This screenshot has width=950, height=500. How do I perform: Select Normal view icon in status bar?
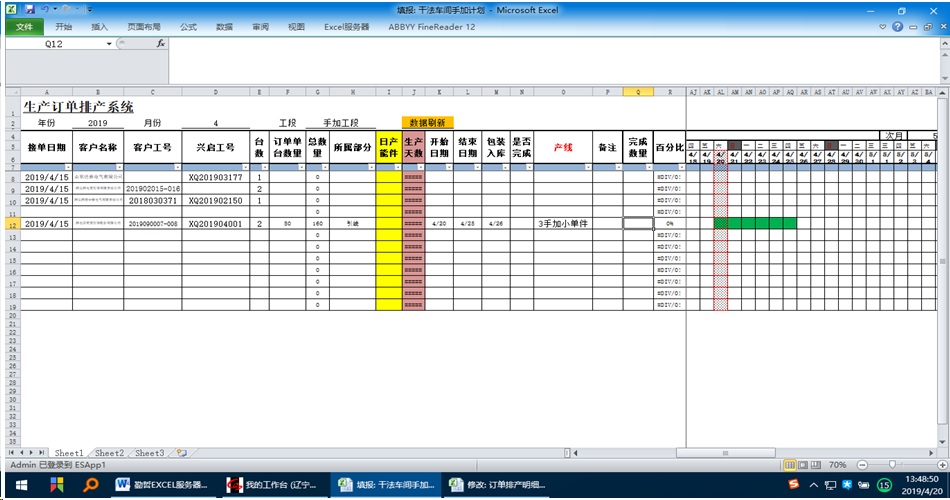tap(790, 465)
